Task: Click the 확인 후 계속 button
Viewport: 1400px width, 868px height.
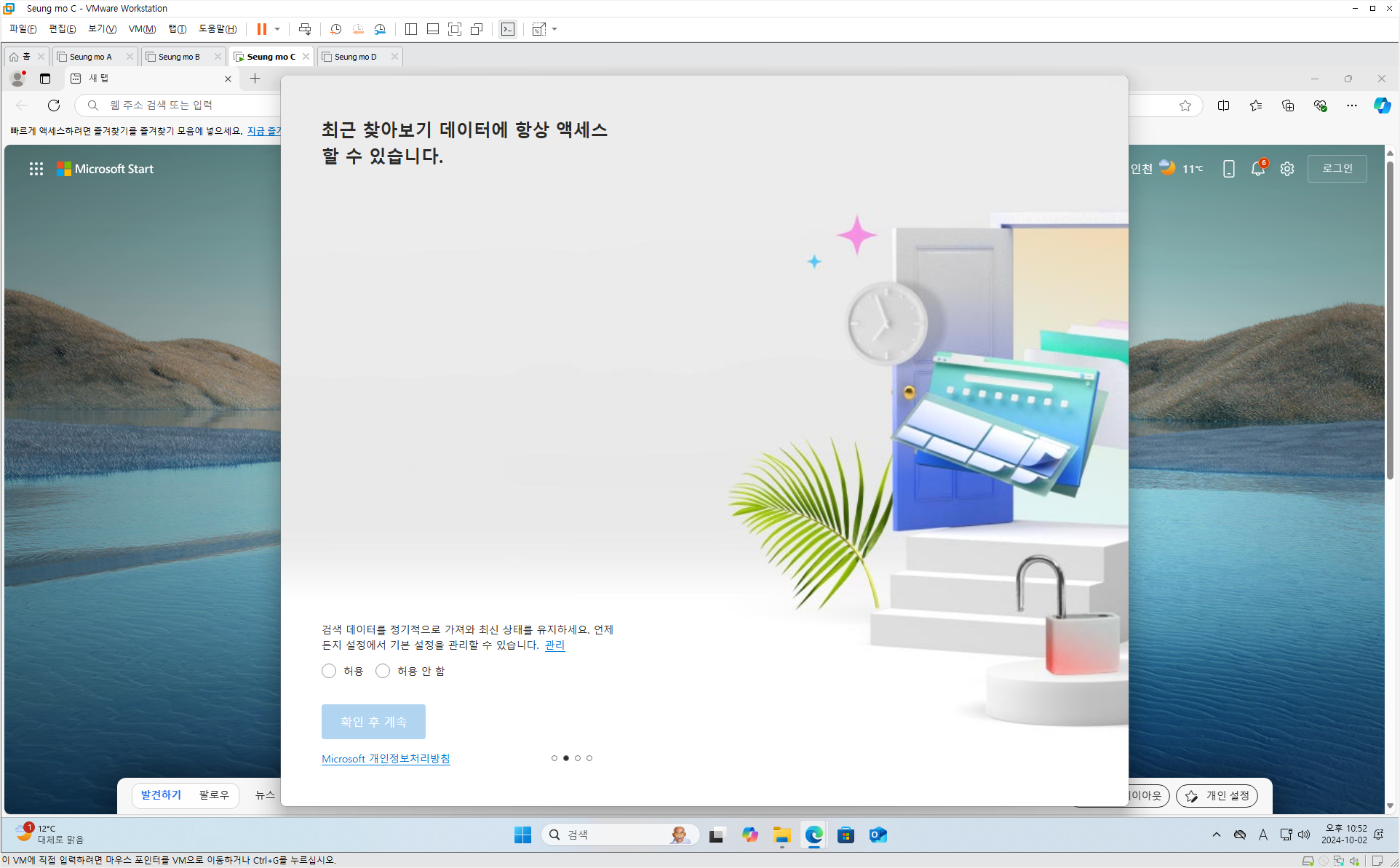Action: (373, 722)
